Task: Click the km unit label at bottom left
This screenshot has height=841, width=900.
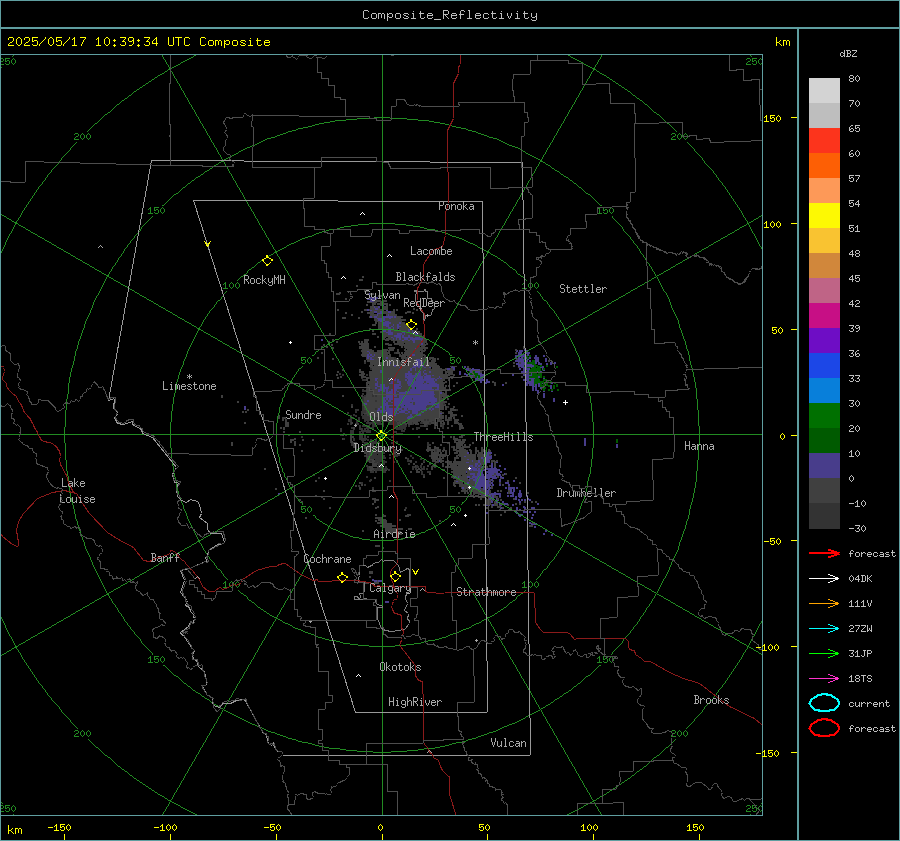Action: point(15,830)
